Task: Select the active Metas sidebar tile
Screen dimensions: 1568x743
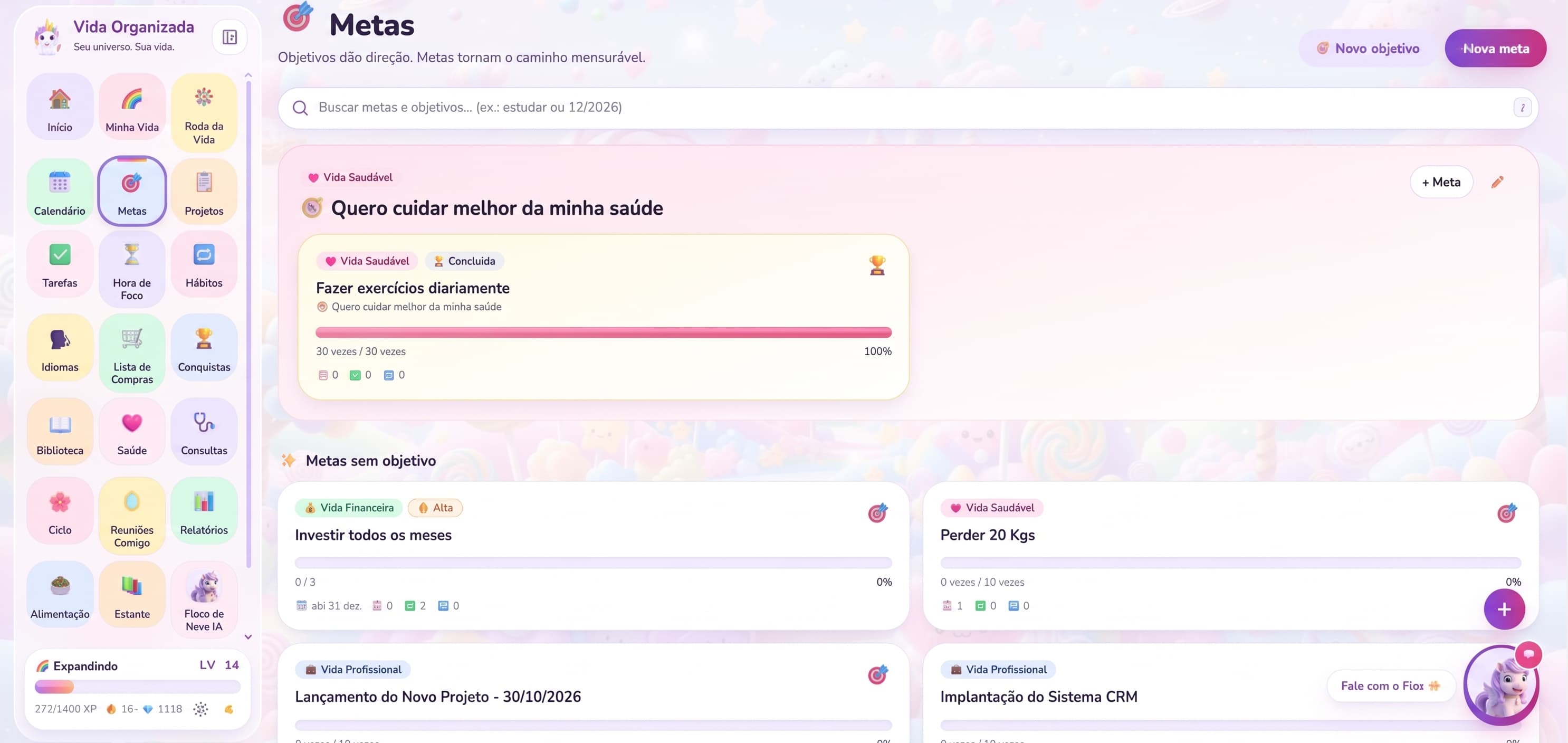Action: [131, 191]
